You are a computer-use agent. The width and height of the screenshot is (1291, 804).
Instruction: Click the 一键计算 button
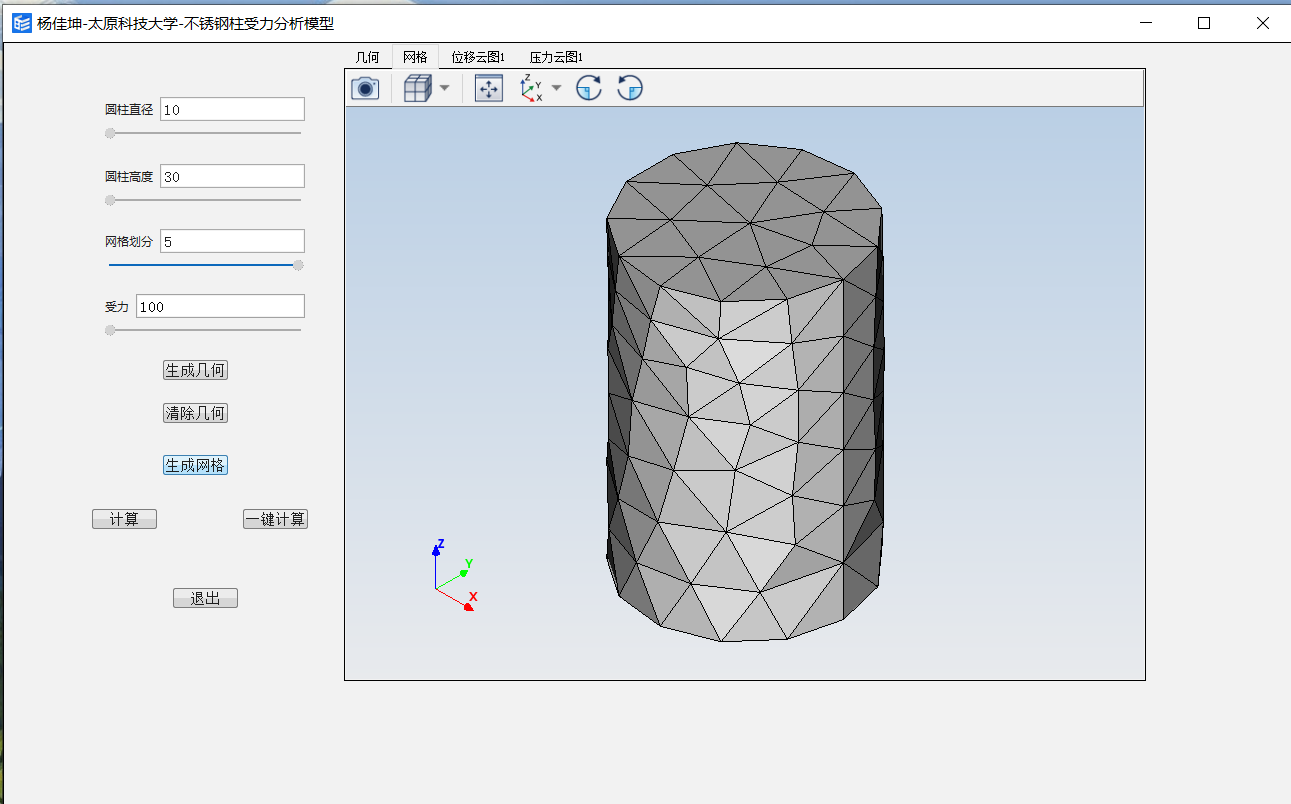(275, 519)
